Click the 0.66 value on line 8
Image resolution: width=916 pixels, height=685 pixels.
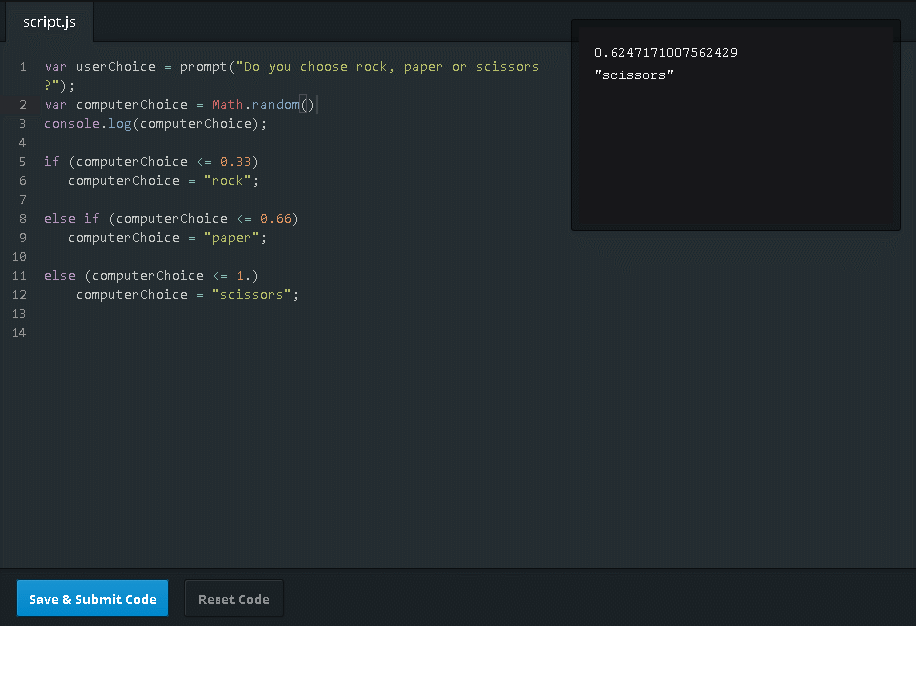[276, 218]
